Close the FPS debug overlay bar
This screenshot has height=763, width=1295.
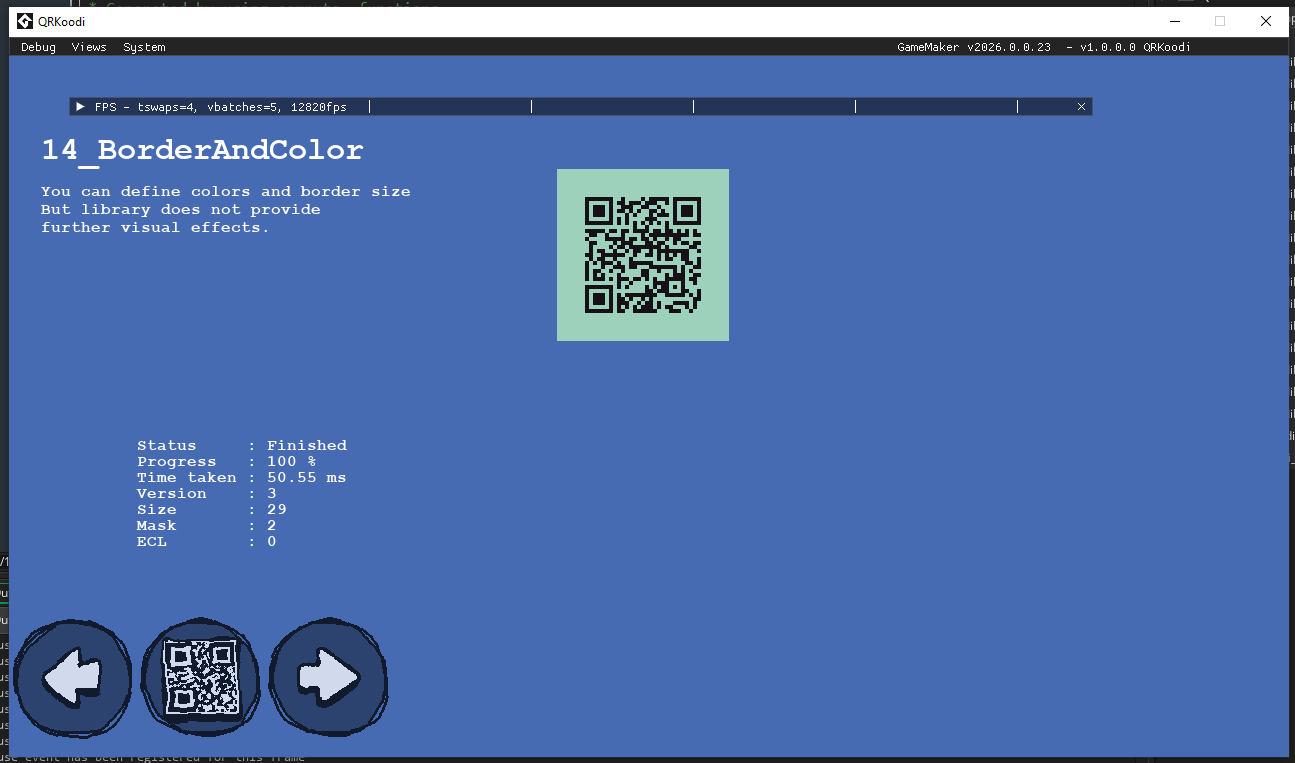pyautogui.click(x=1081, y=106)
